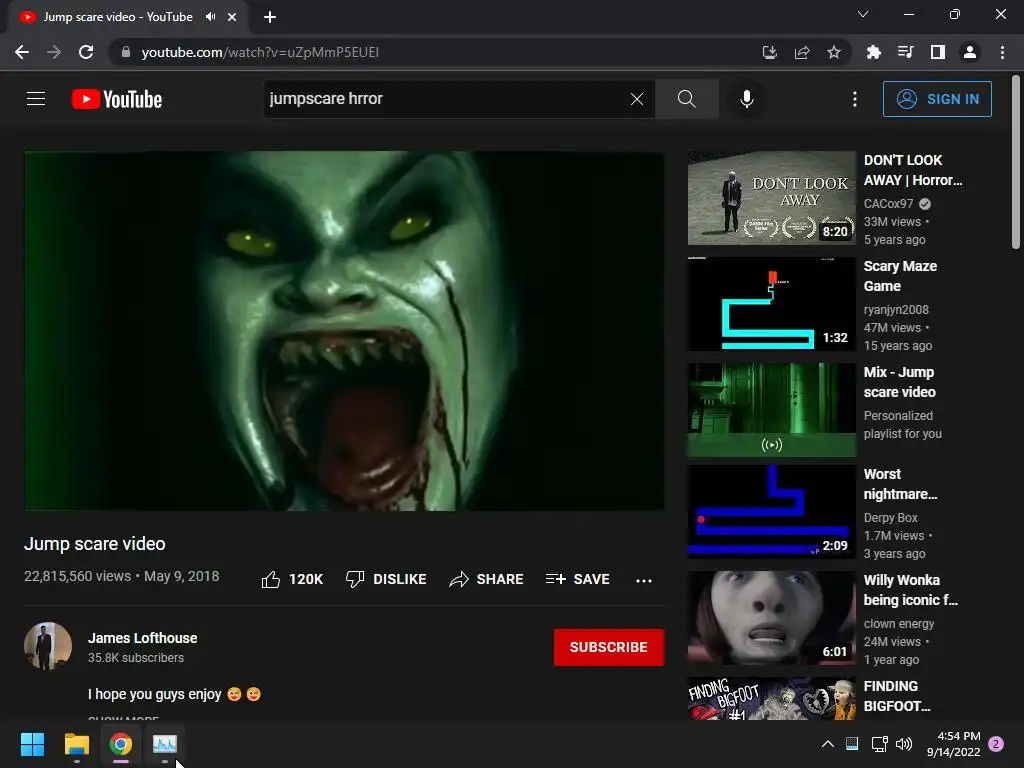Open the Windows Start menu
This screenshot has height=768, width=1024.
[x=32, y=744]
